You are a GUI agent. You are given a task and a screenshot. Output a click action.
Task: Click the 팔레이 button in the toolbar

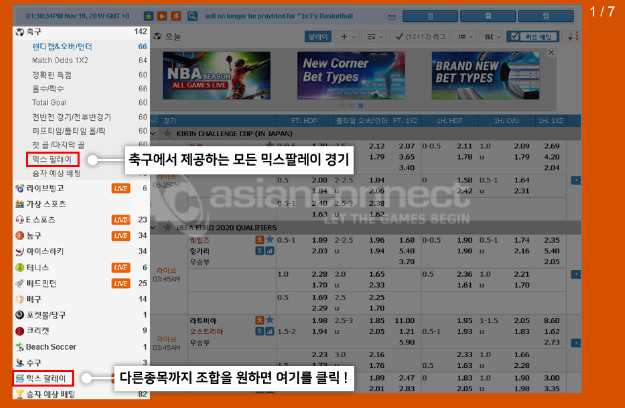point(318,37)
